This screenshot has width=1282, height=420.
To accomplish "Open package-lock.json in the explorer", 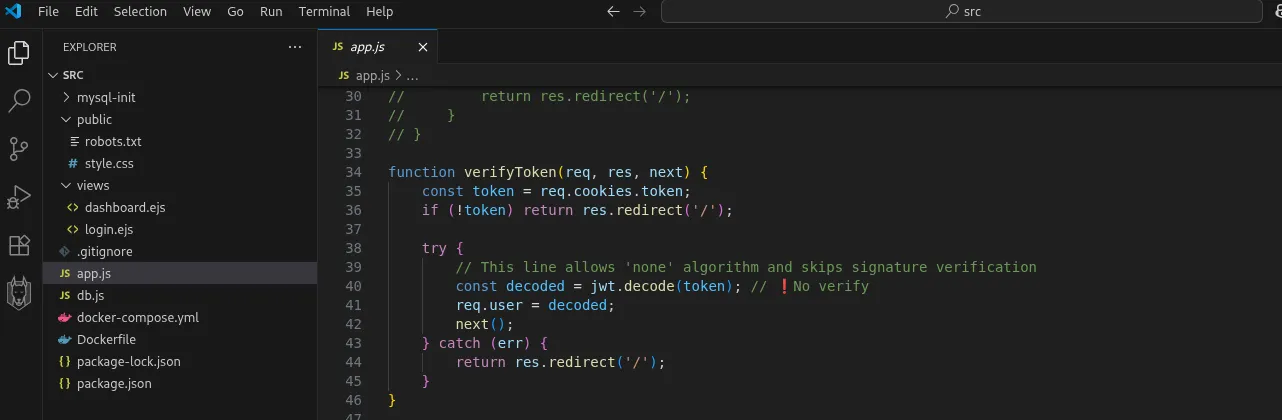I will tap(129, 362).
